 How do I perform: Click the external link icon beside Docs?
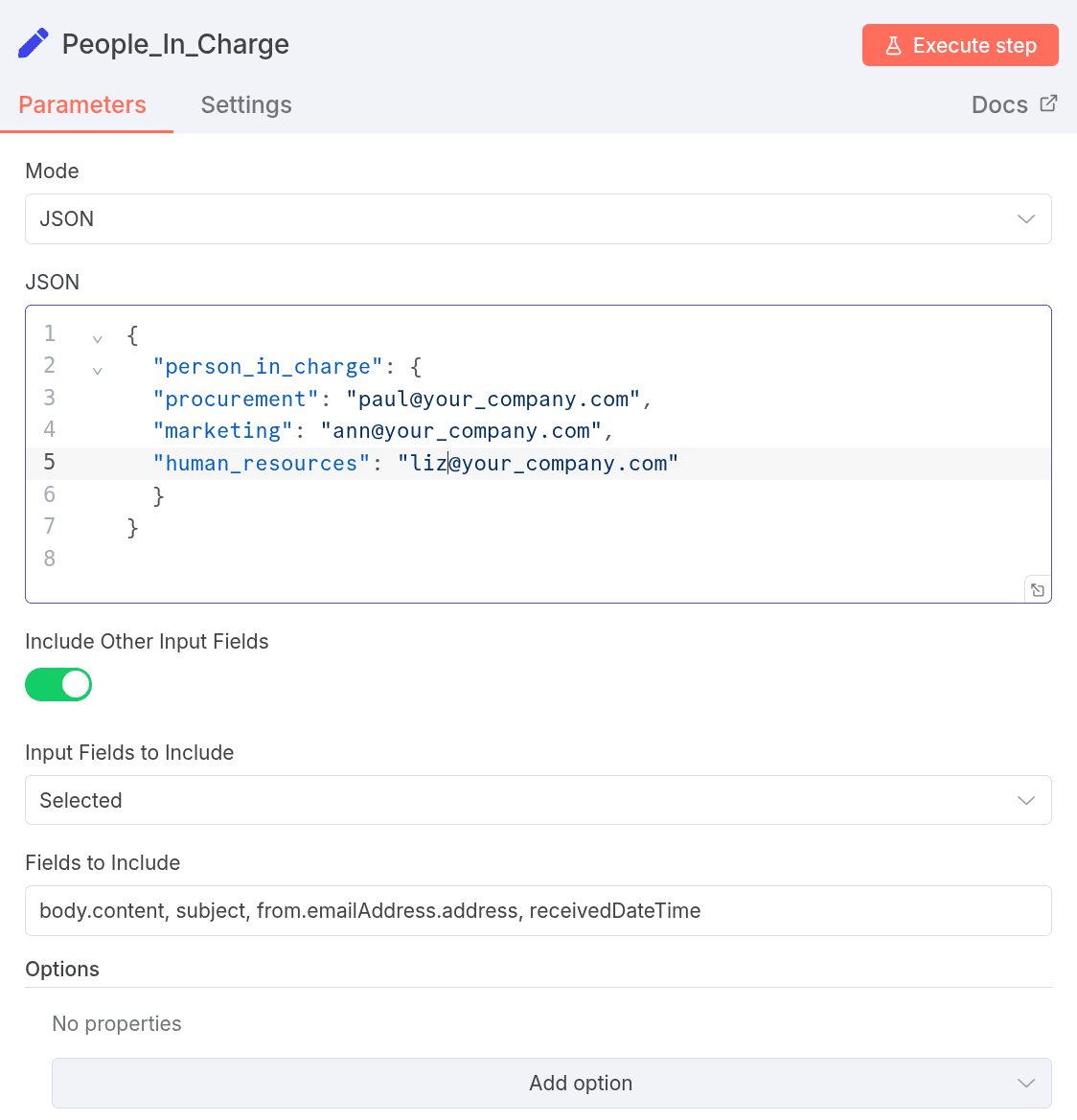pyautogui.click(x=1049, y=103)
